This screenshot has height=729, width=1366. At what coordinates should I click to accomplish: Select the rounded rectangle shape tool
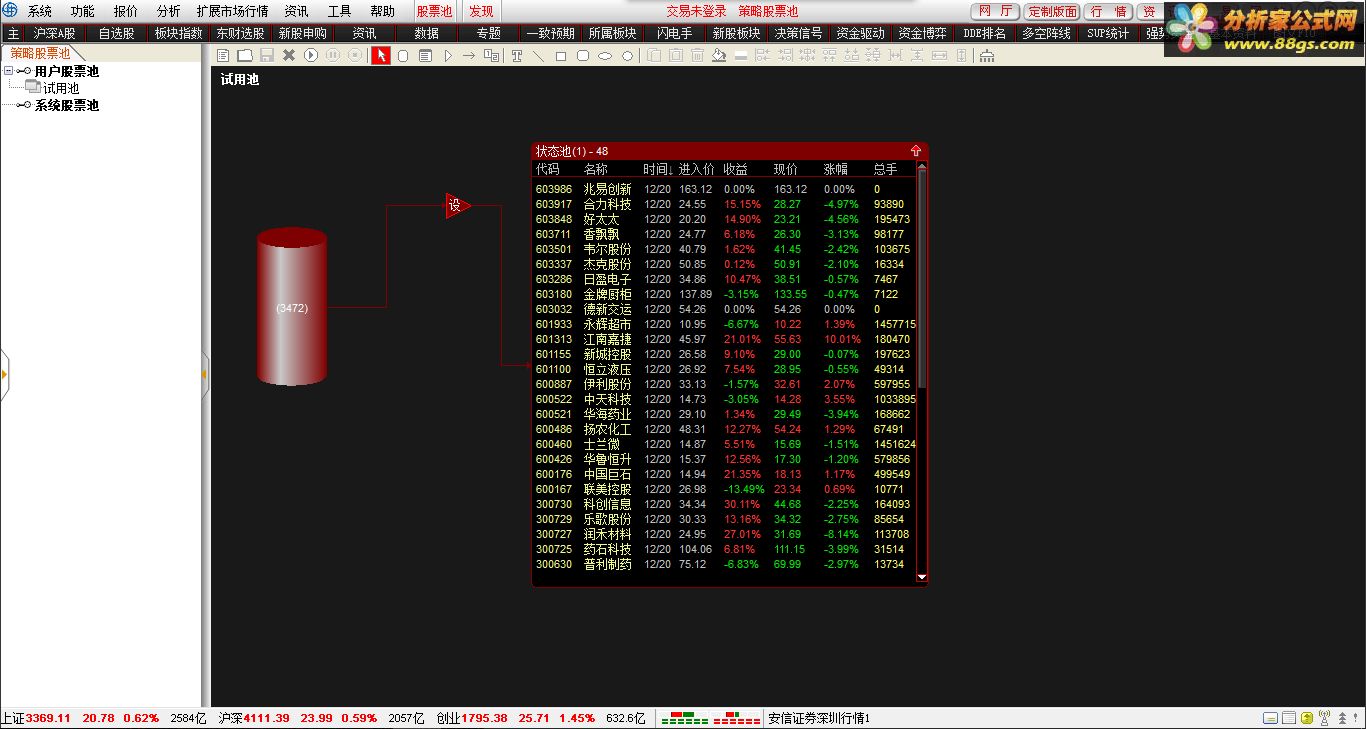pyautogui.click(x=583, y=56)
